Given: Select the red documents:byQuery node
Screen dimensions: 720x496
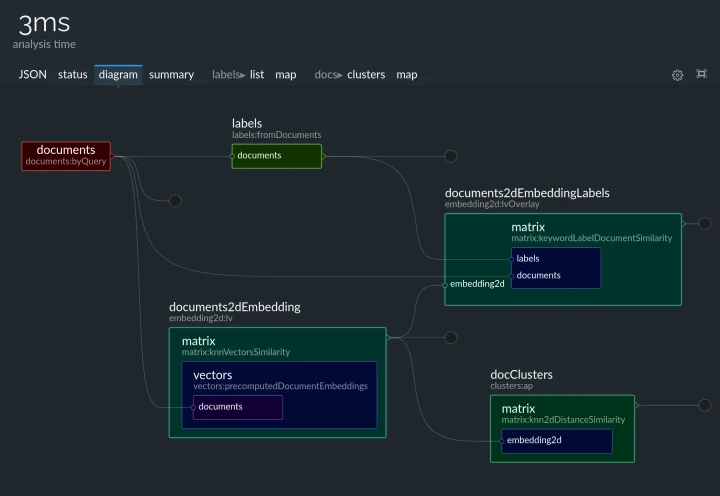Looking at the screenshot, I should pyautogui.click(x=66, y=156).
